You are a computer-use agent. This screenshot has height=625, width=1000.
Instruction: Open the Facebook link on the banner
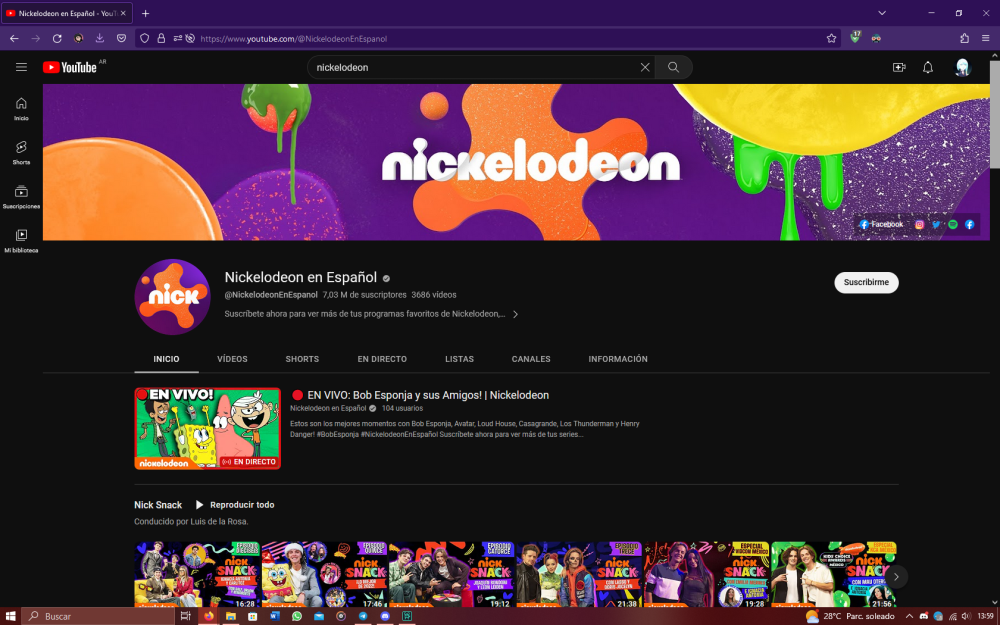(x=881, y=225)
